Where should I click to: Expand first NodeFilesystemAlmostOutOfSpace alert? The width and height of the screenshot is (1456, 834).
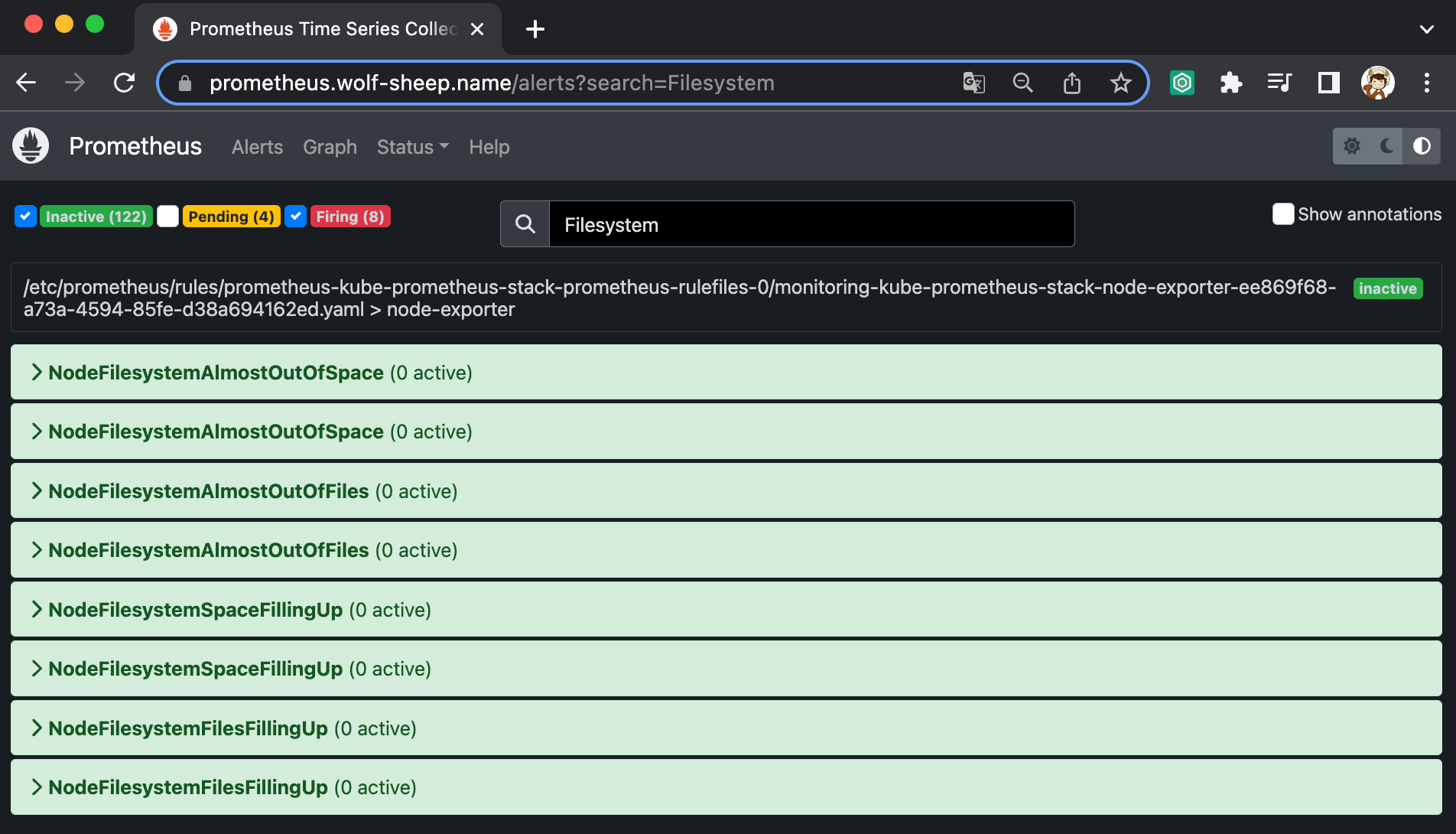coord(726,373)
